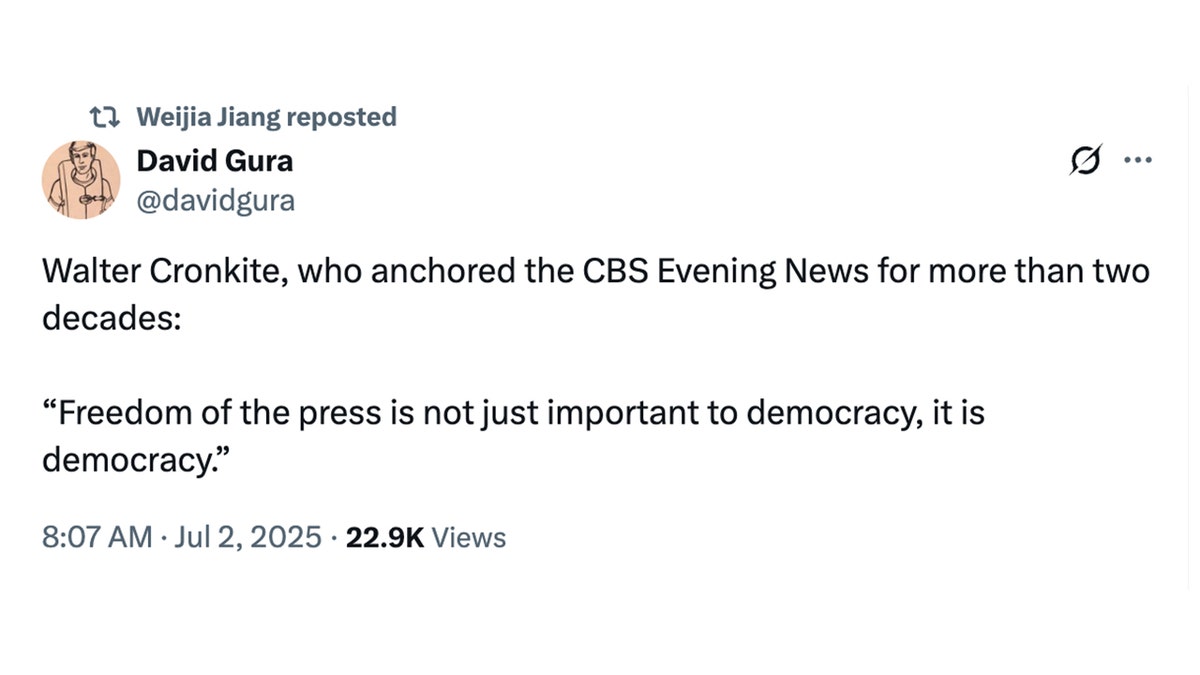This screenshot has height=675, width=1200.
Task: Click David Gura's profile avatar
Action: click(x=80, y=180)
